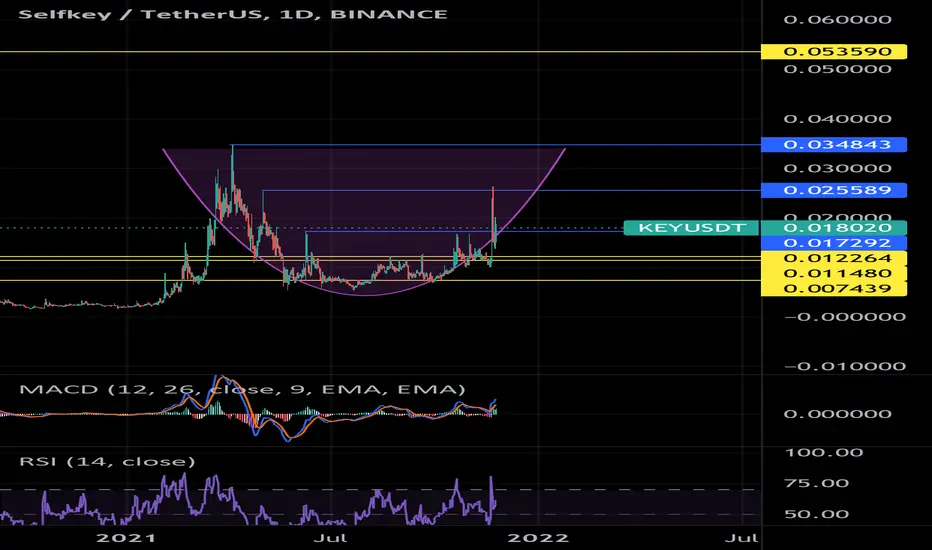The image size is (932, 550).
Task: Click the 0.018020 current price label
Action: pos(834,228)
